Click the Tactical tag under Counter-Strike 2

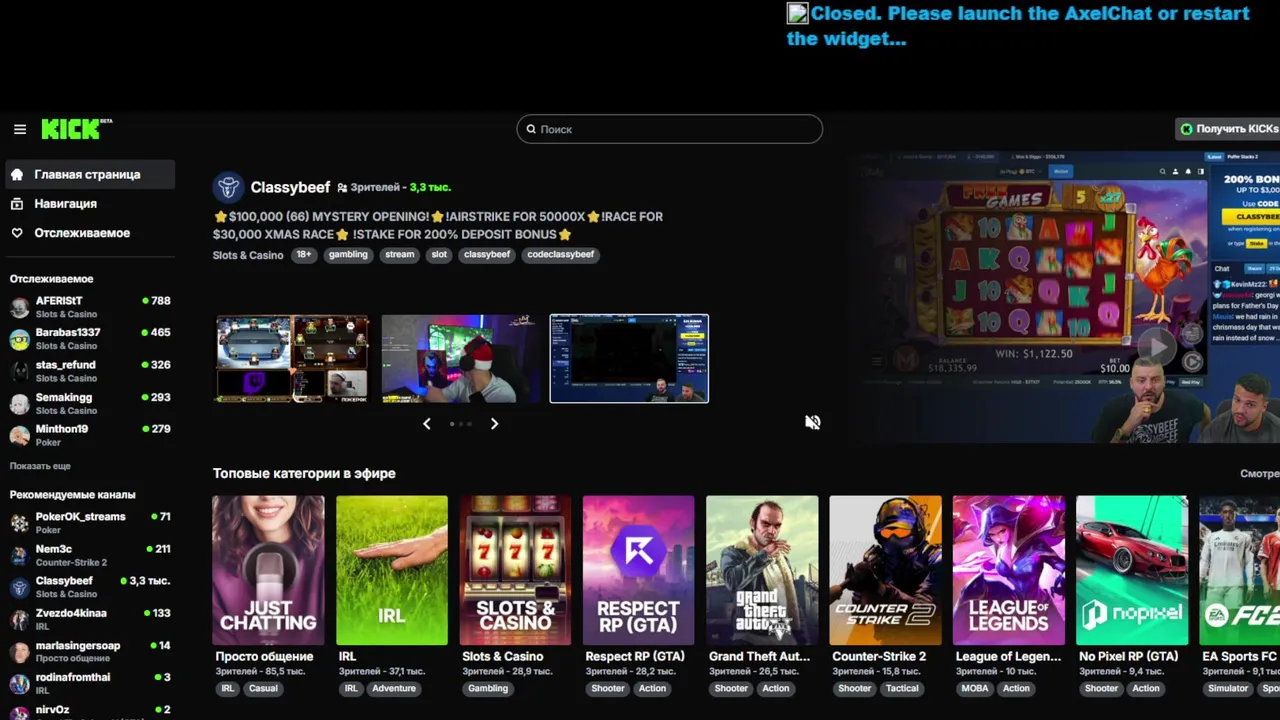point(902,689)
